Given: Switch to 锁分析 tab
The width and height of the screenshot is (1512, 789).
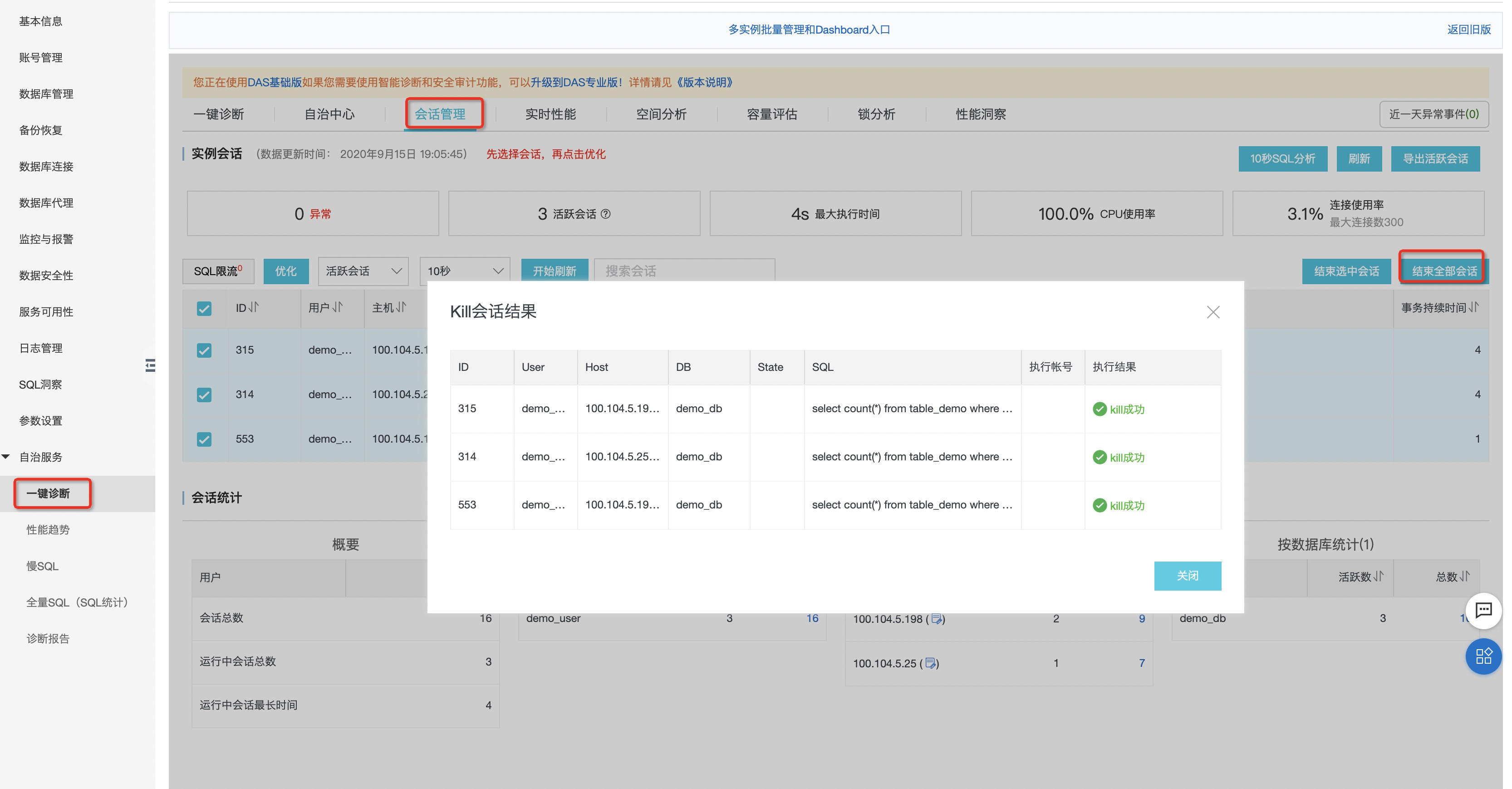Looking at the screenshot, I should pos(876,114).
